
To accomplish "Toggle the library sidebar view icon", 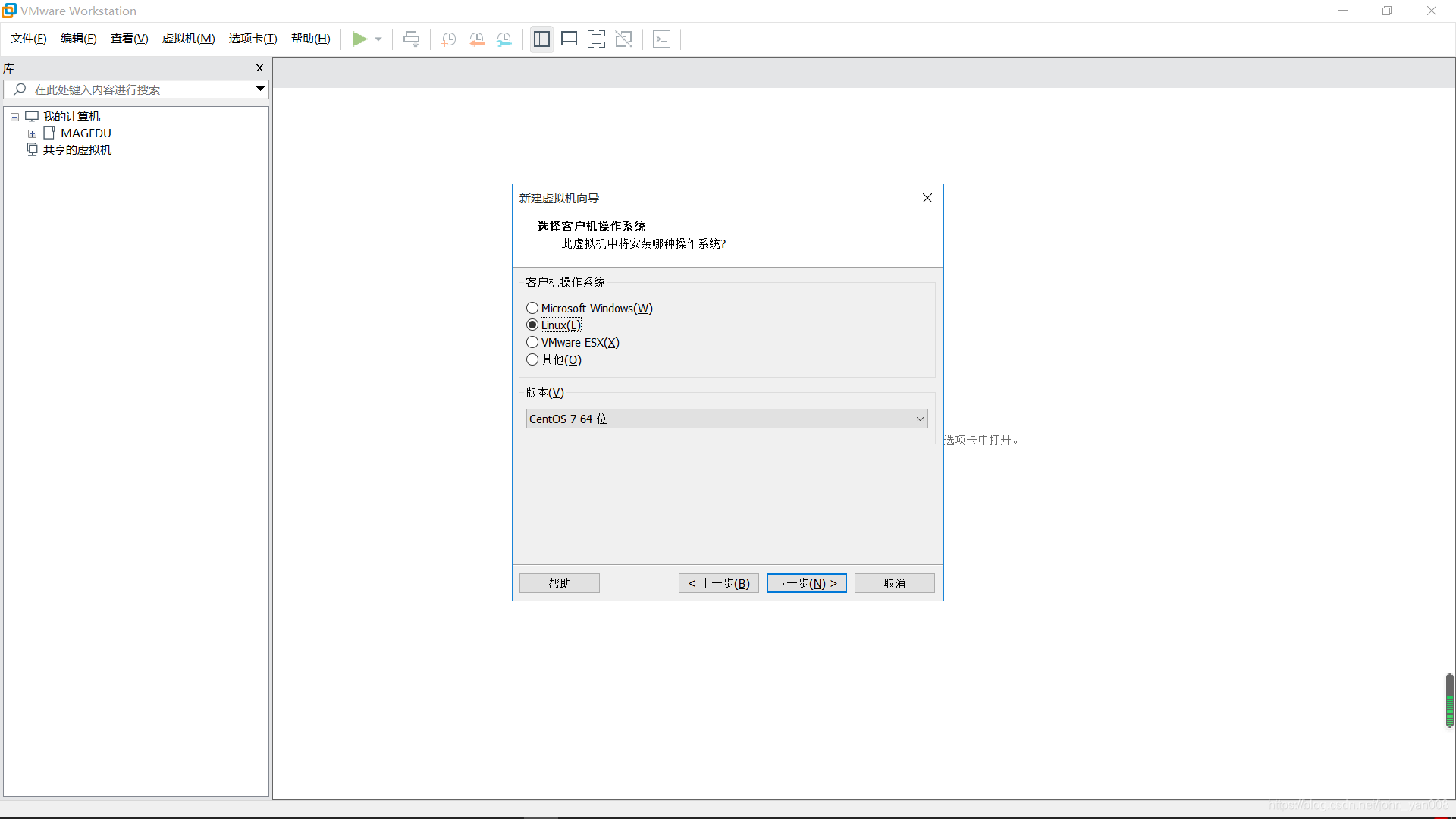I will [x=541, y=39].
